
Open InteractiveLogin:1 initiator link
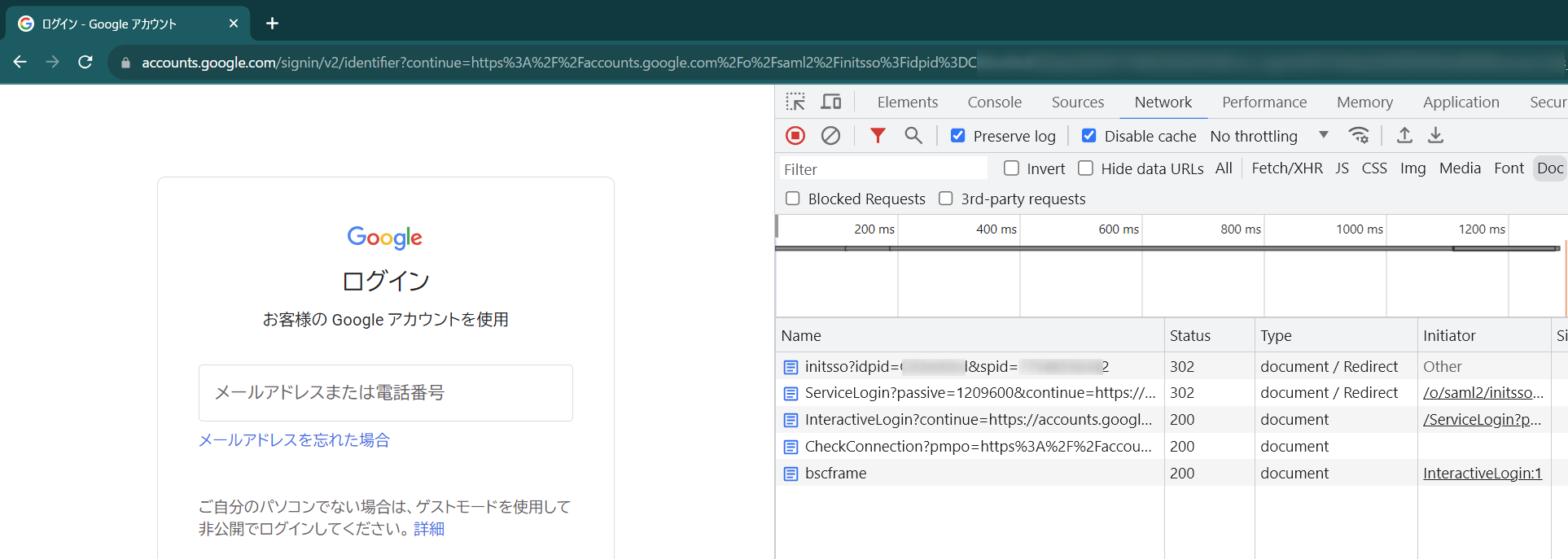pos(1482,474)
